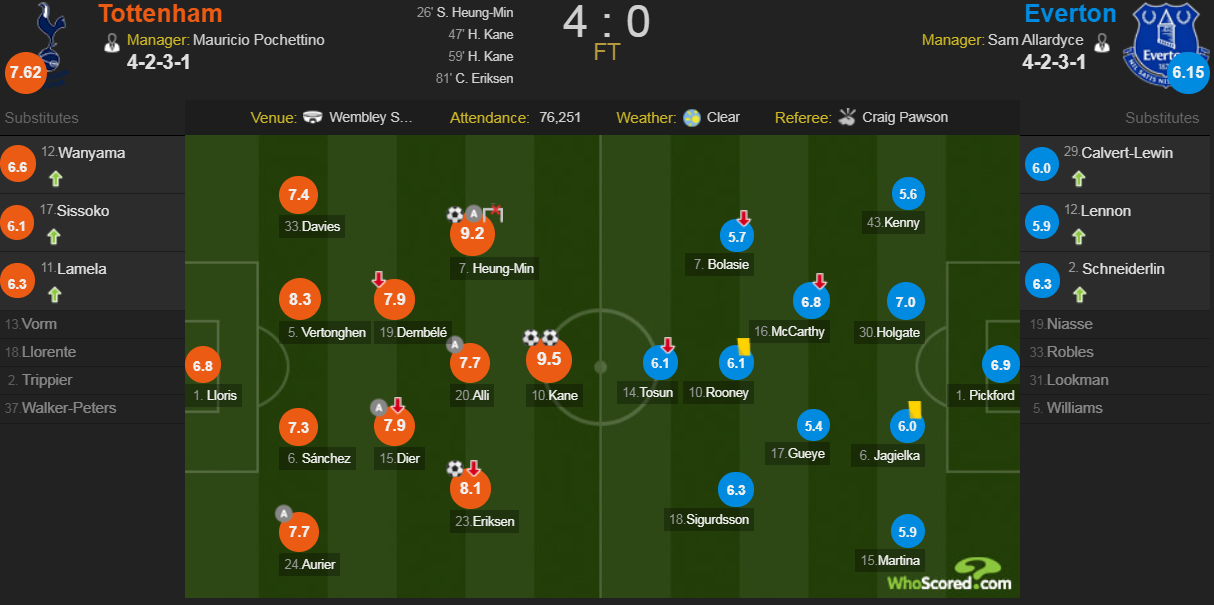The width and height of the screenshot is (1214, 605).
Task: Click Pickford's 6.9 rating circle
Action: 1000,365
